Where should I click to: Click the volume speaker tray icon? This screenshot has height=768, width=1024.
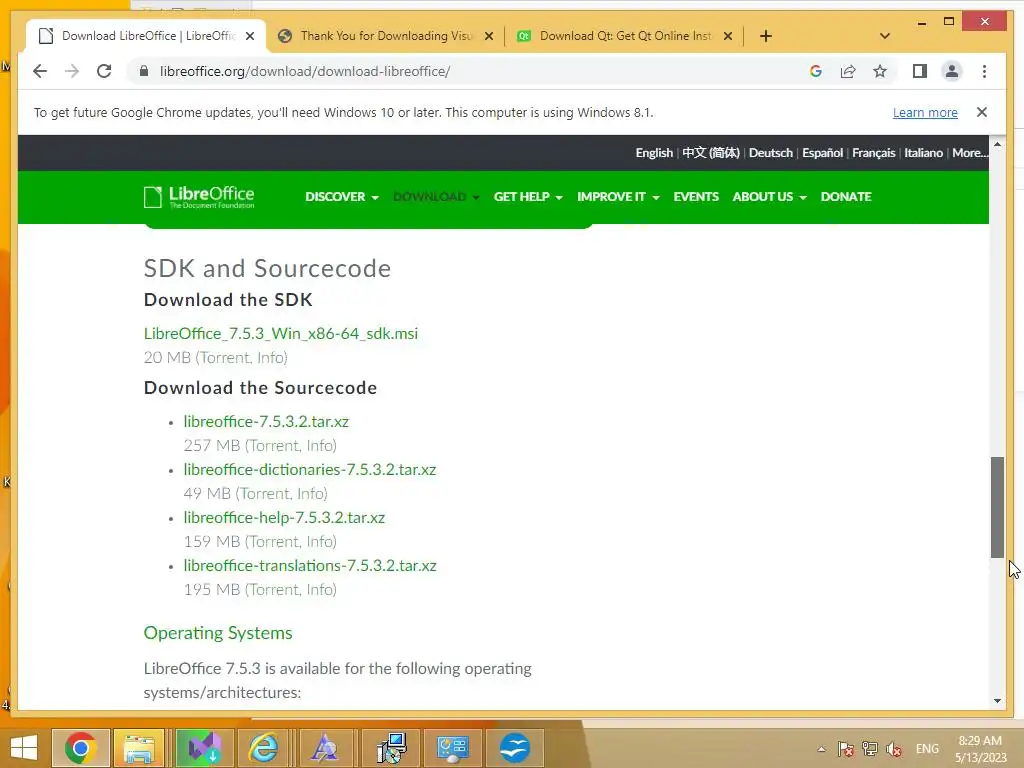point(894,749)
